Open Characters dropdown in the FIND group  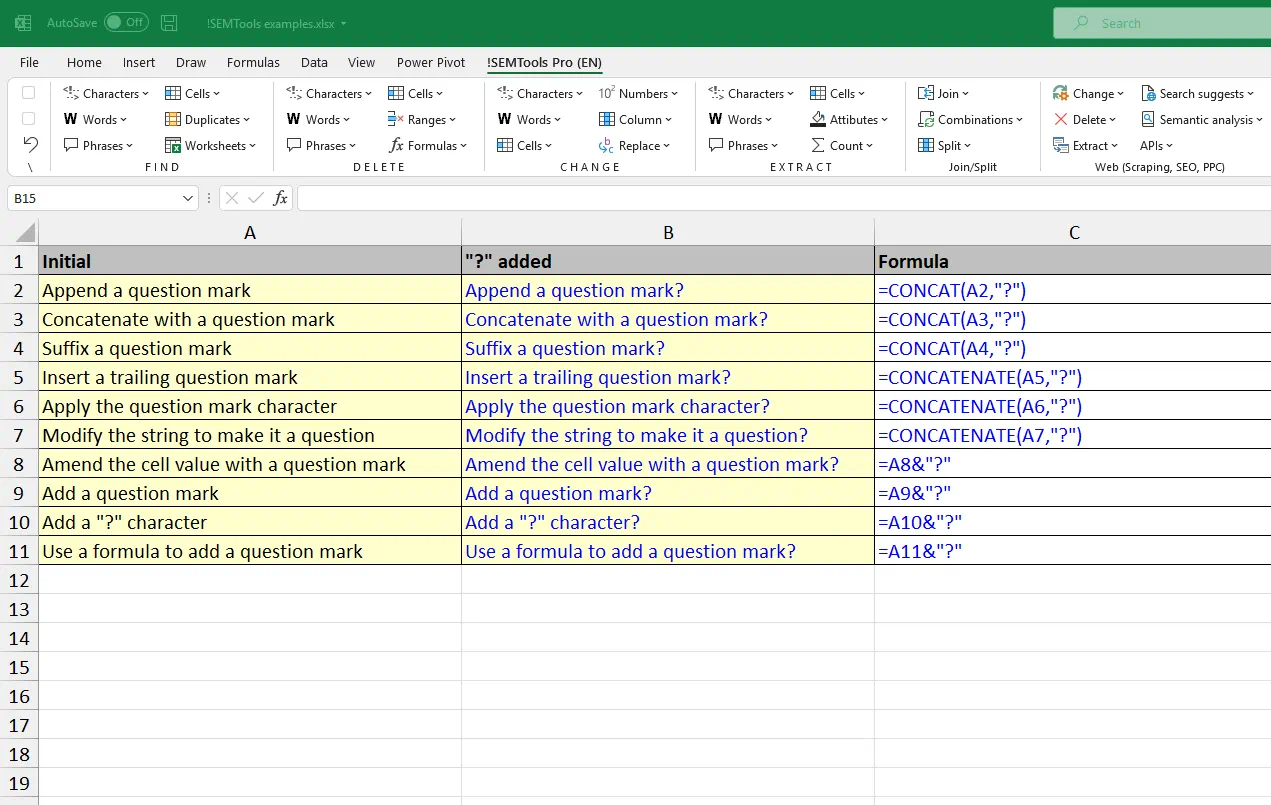click(x=106, y=93)
